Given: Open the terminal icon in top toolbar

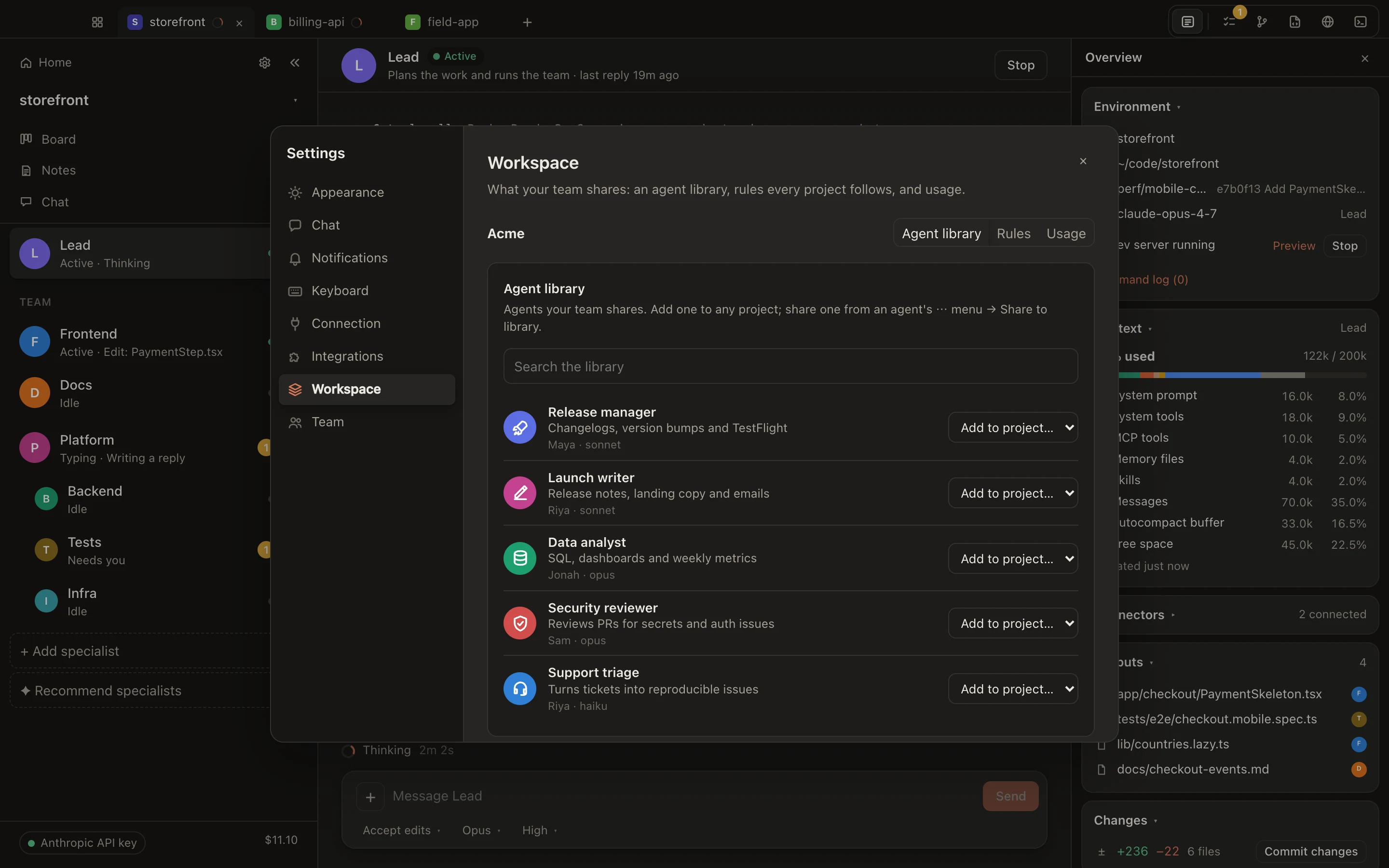Looking at the screenshot, I should pos(1360,22).
